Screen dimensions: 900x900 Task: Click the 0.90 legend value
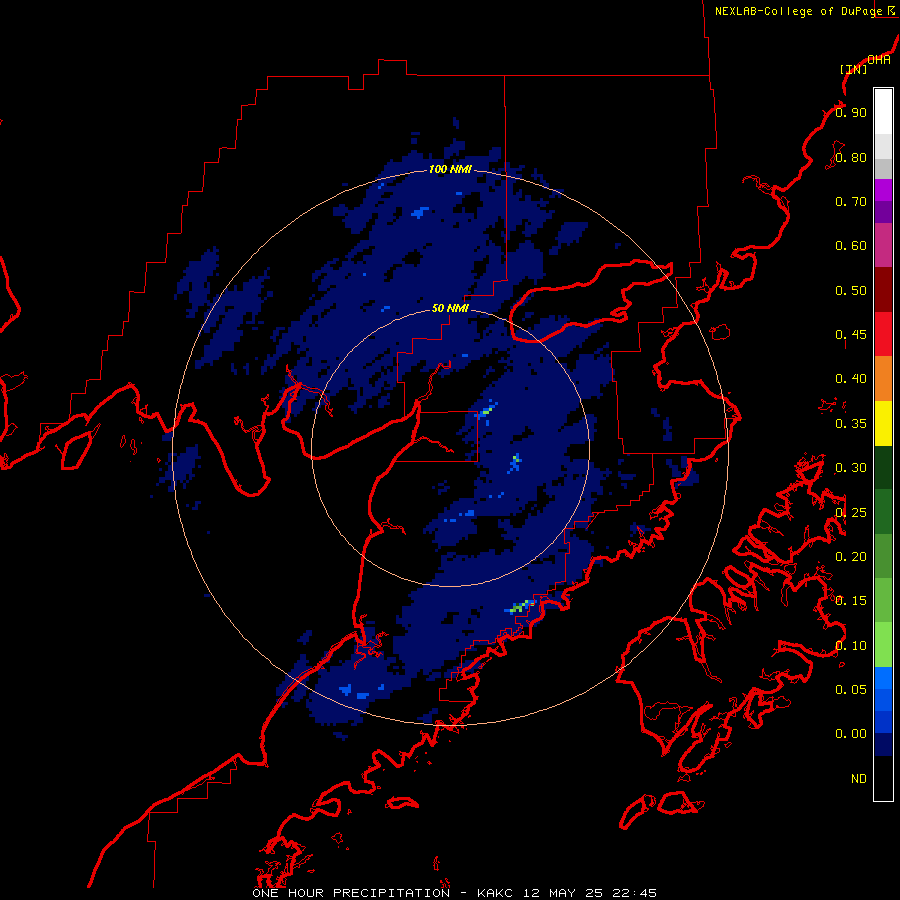click(851, 112)
